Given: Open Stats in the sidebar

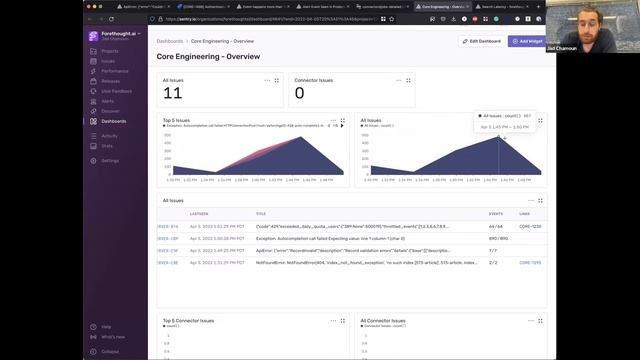Looking at the screenshot, I should tap(107, 146).
